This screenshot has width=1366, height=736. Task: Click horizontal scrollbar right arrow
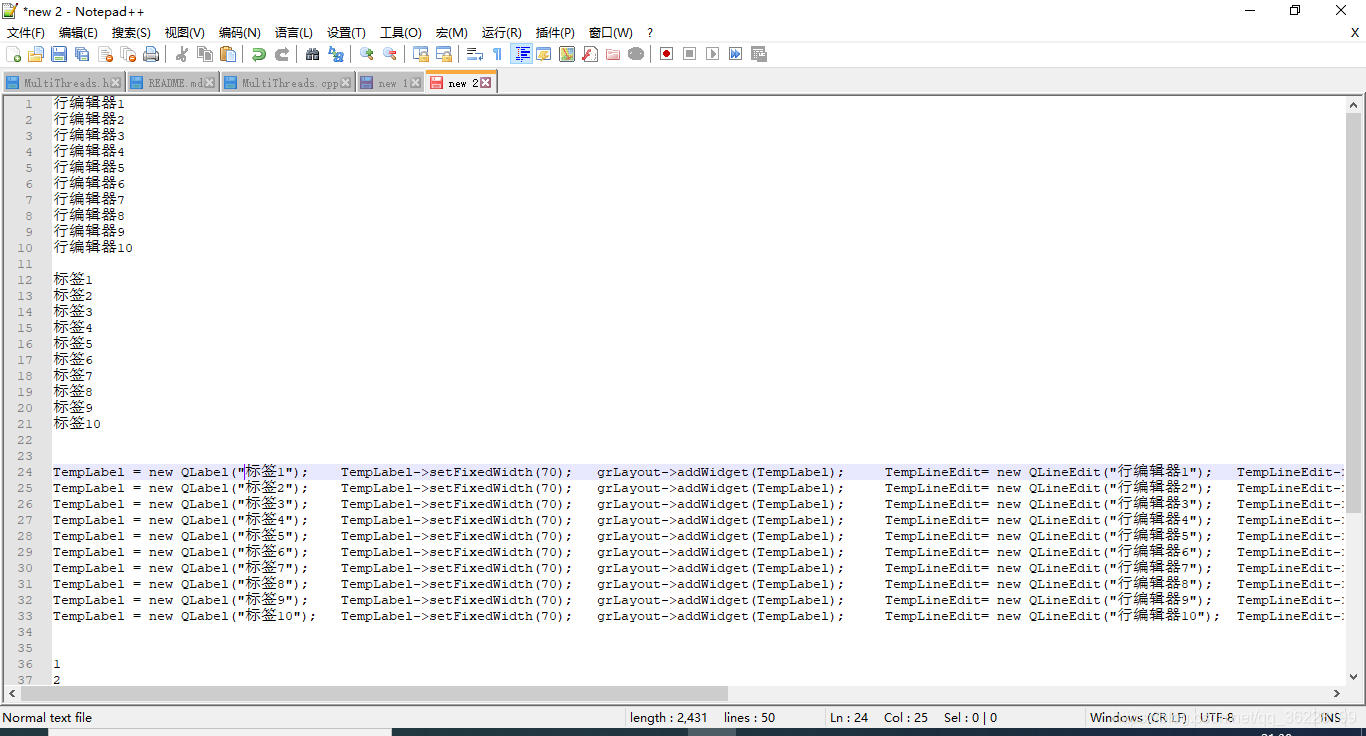1337,693
